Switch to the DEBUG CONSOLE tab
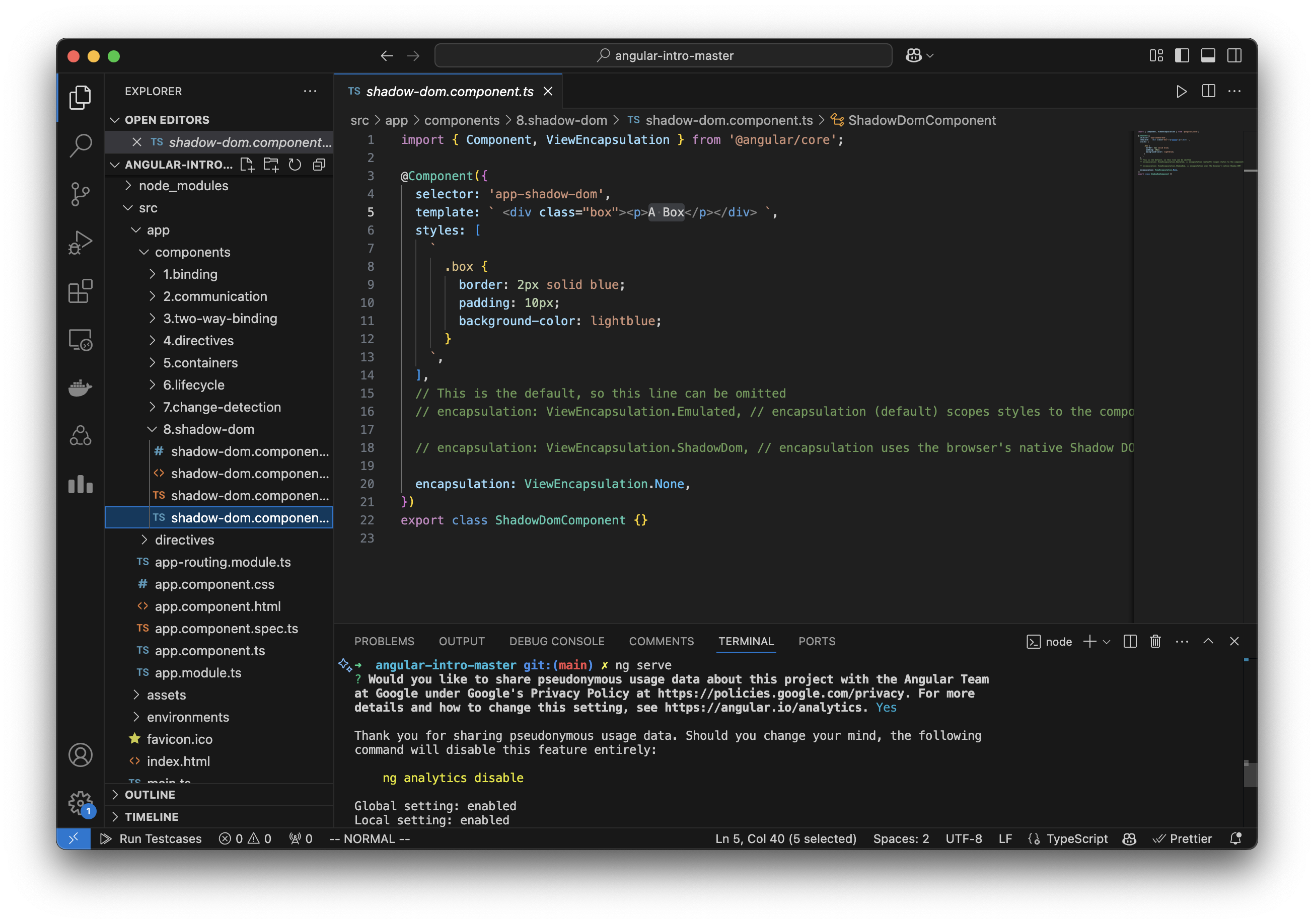 [556, 641]
